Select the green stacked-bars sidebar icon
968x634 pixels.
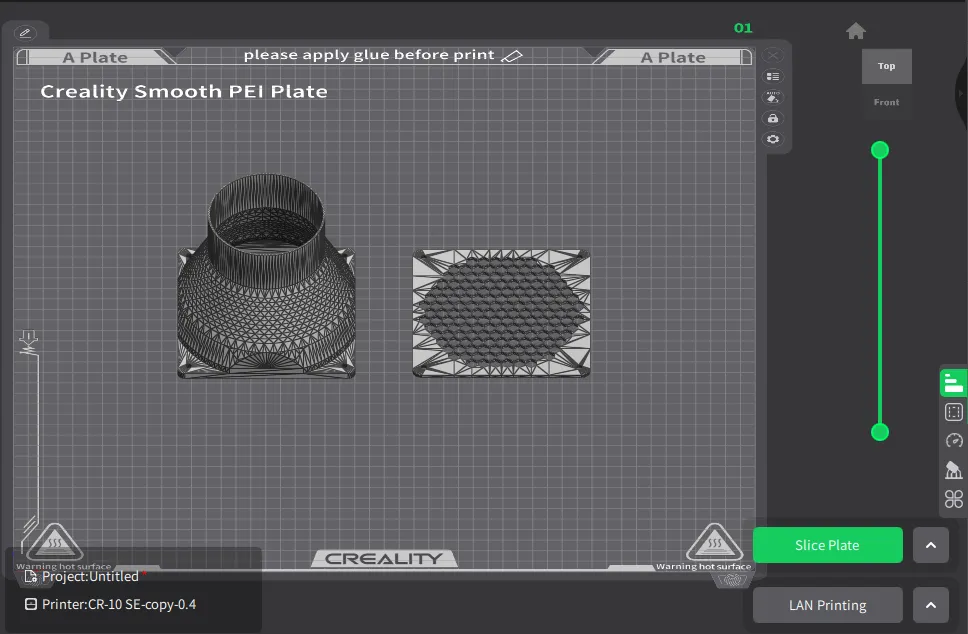(954, 383)
